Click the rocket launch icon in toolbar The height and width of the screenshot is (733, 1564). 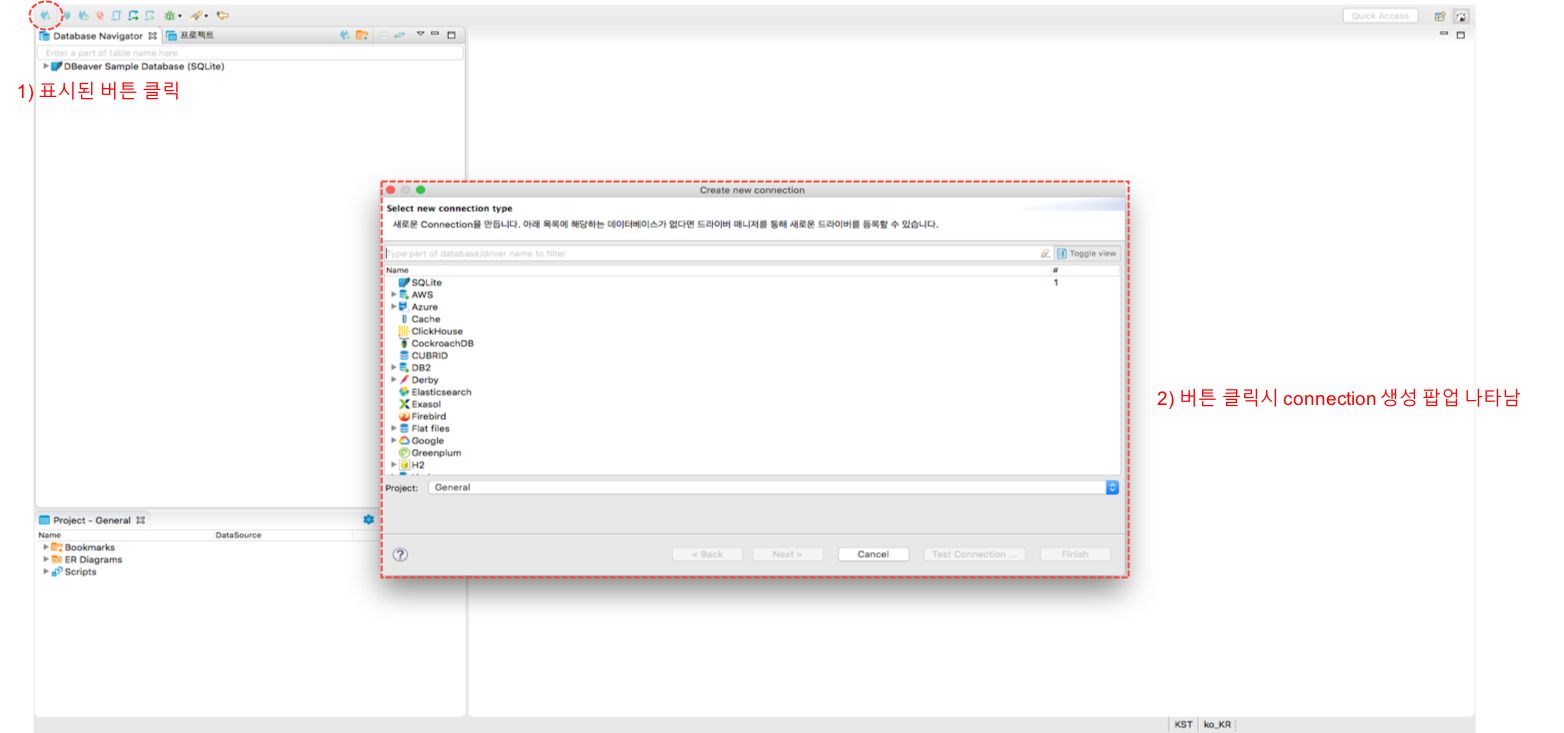point(196,15)
